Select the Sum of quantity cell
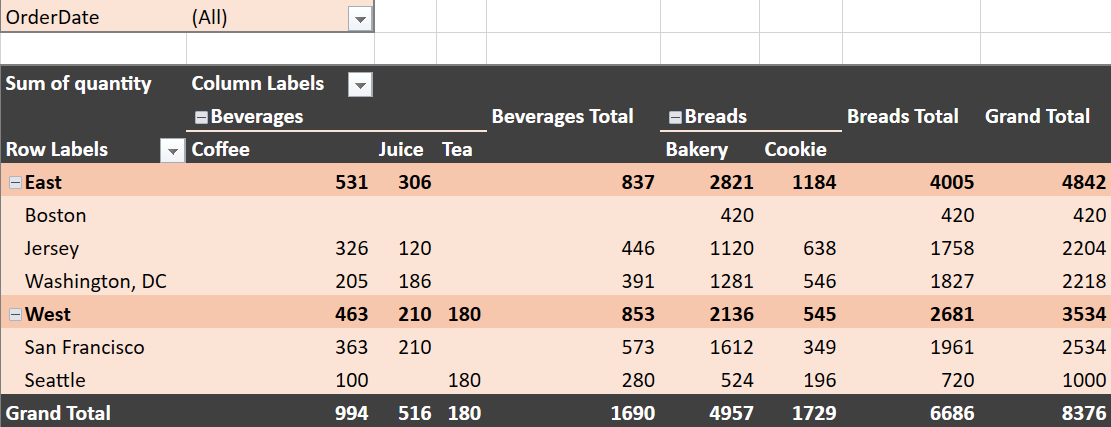The width and height of the screenshot is (1111, 427). point(79,84)
